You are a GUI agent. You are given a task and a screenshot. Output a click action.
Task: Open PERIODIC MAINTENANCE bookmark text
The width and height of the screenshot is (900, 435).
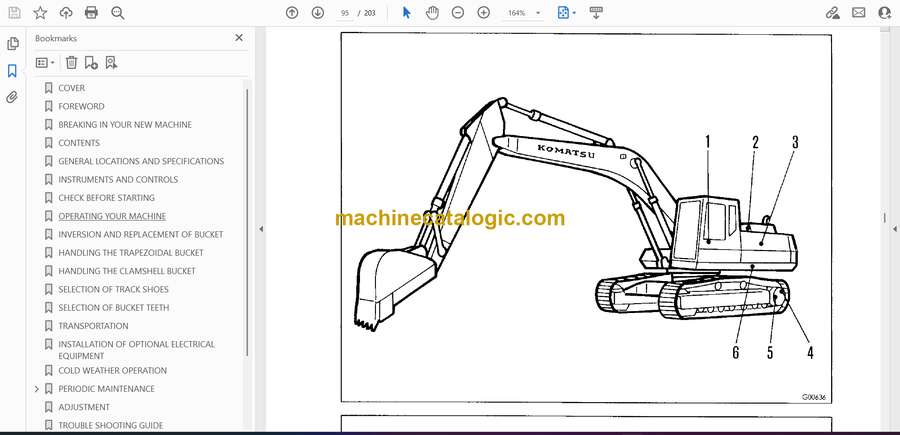(107, 389)
